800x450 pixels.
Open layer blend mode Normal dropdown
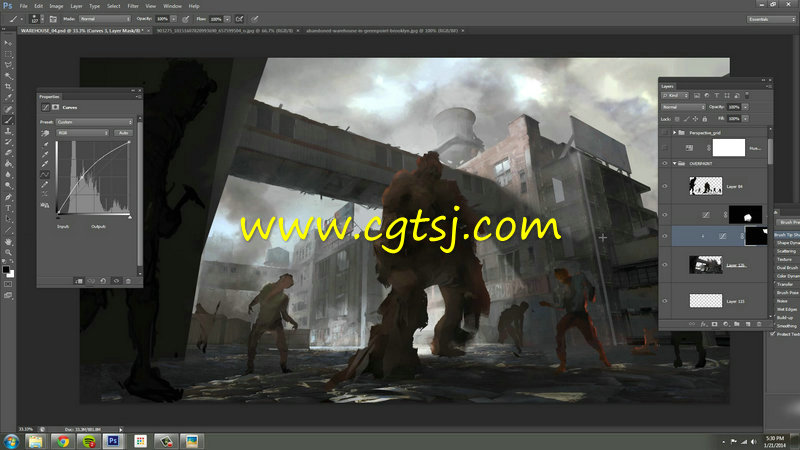[x=683, y=107]
